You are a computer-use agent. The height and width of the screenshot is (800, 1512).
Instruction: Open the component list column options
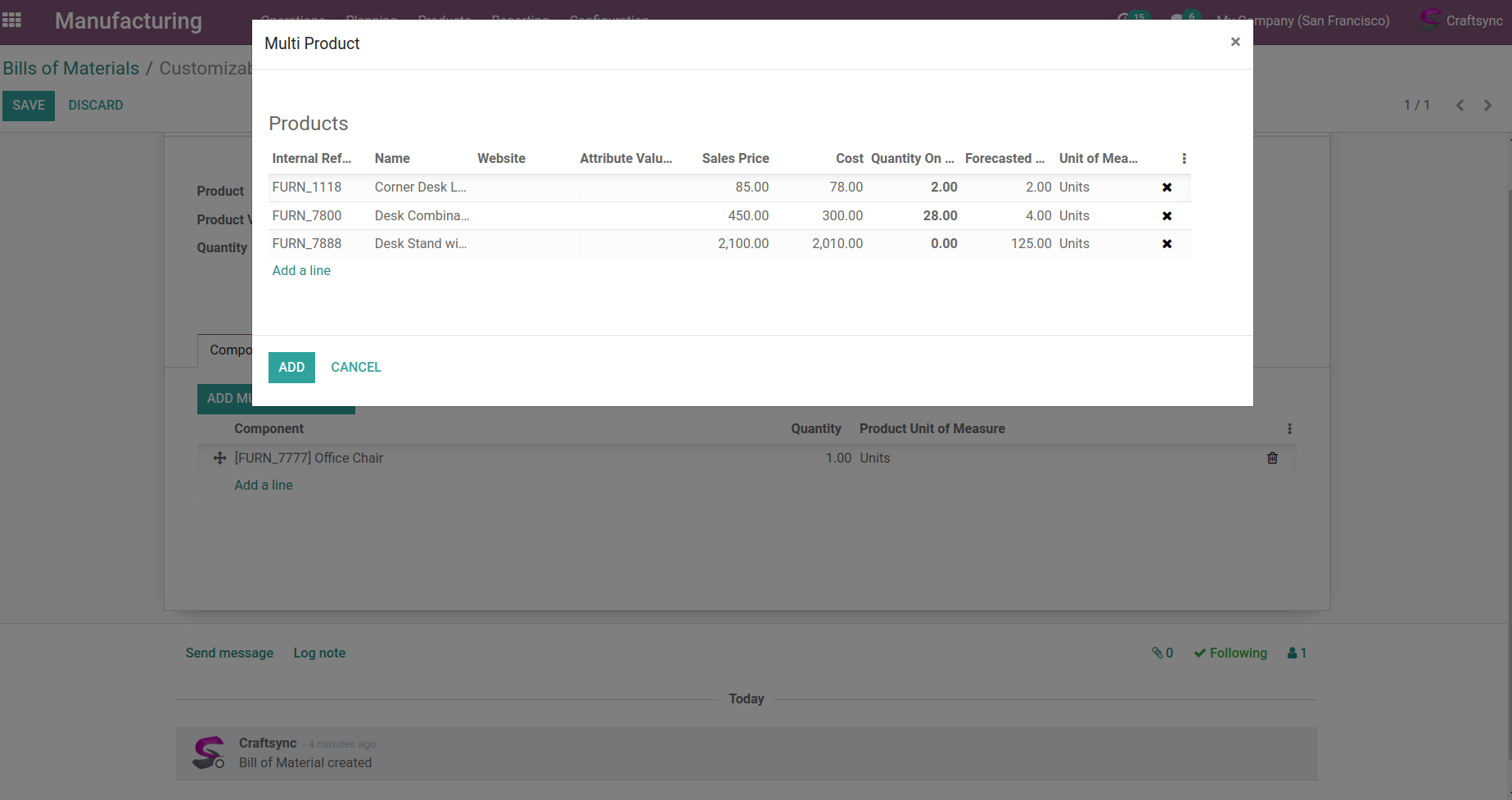click(1289, 429)
